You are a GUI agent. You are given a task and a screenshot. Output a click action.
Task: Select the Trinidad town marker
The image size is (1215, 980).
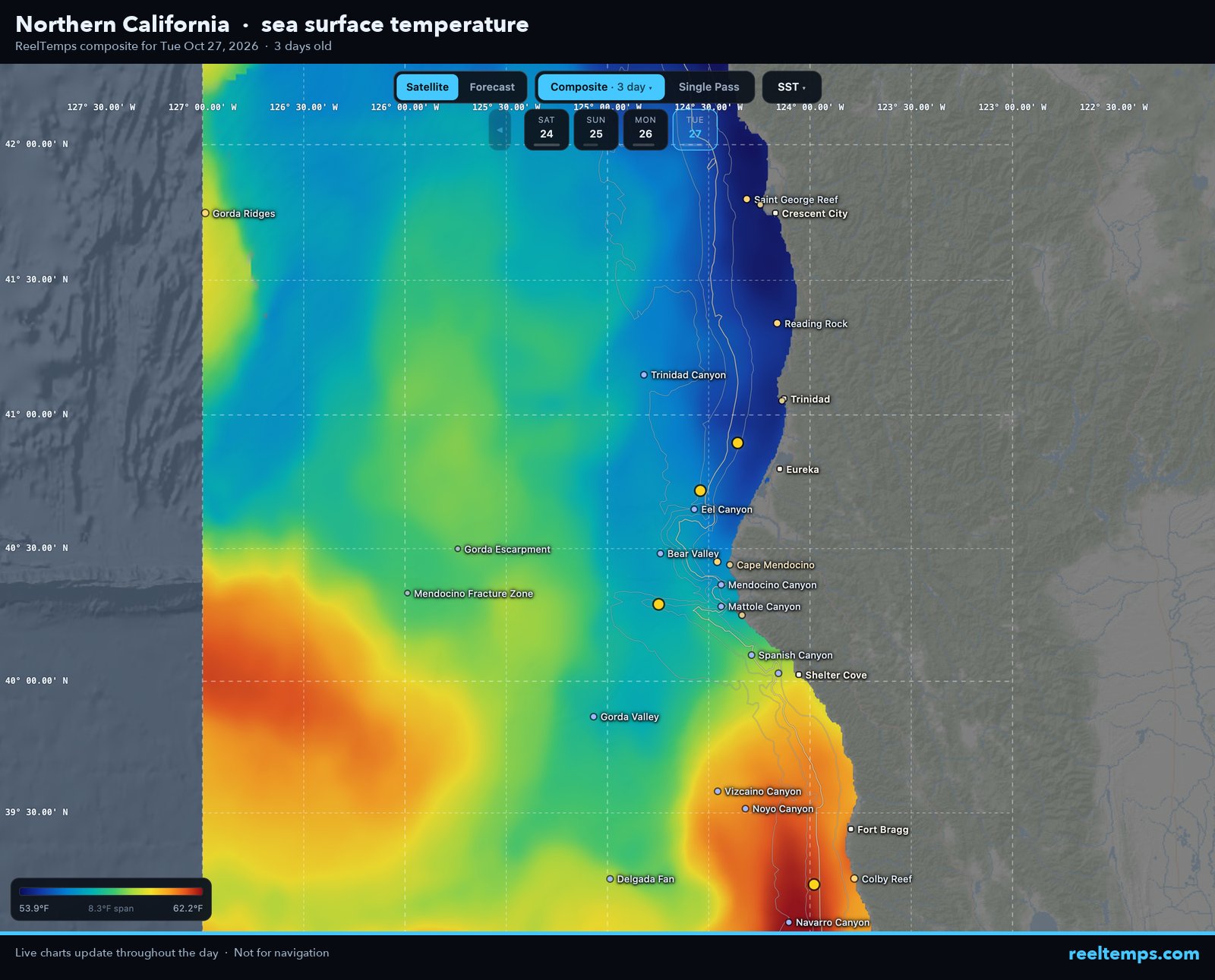(x=783, y=399)
